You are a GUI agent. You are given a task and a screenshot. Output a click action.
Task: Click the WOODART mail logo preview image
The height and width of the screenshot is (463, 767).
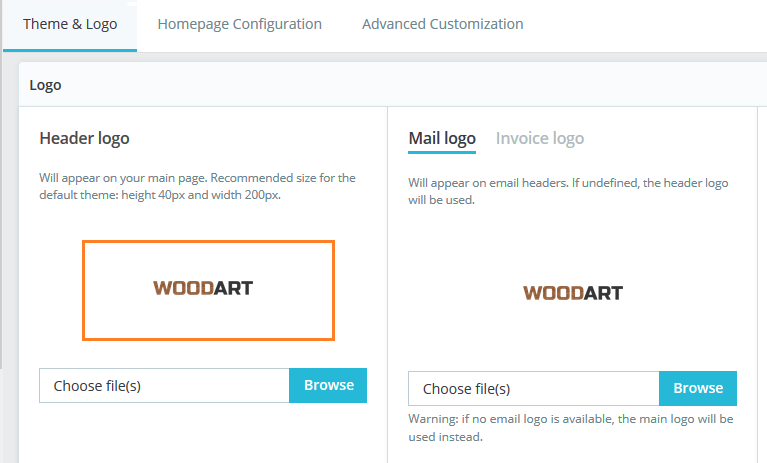(x=572, y=293)
